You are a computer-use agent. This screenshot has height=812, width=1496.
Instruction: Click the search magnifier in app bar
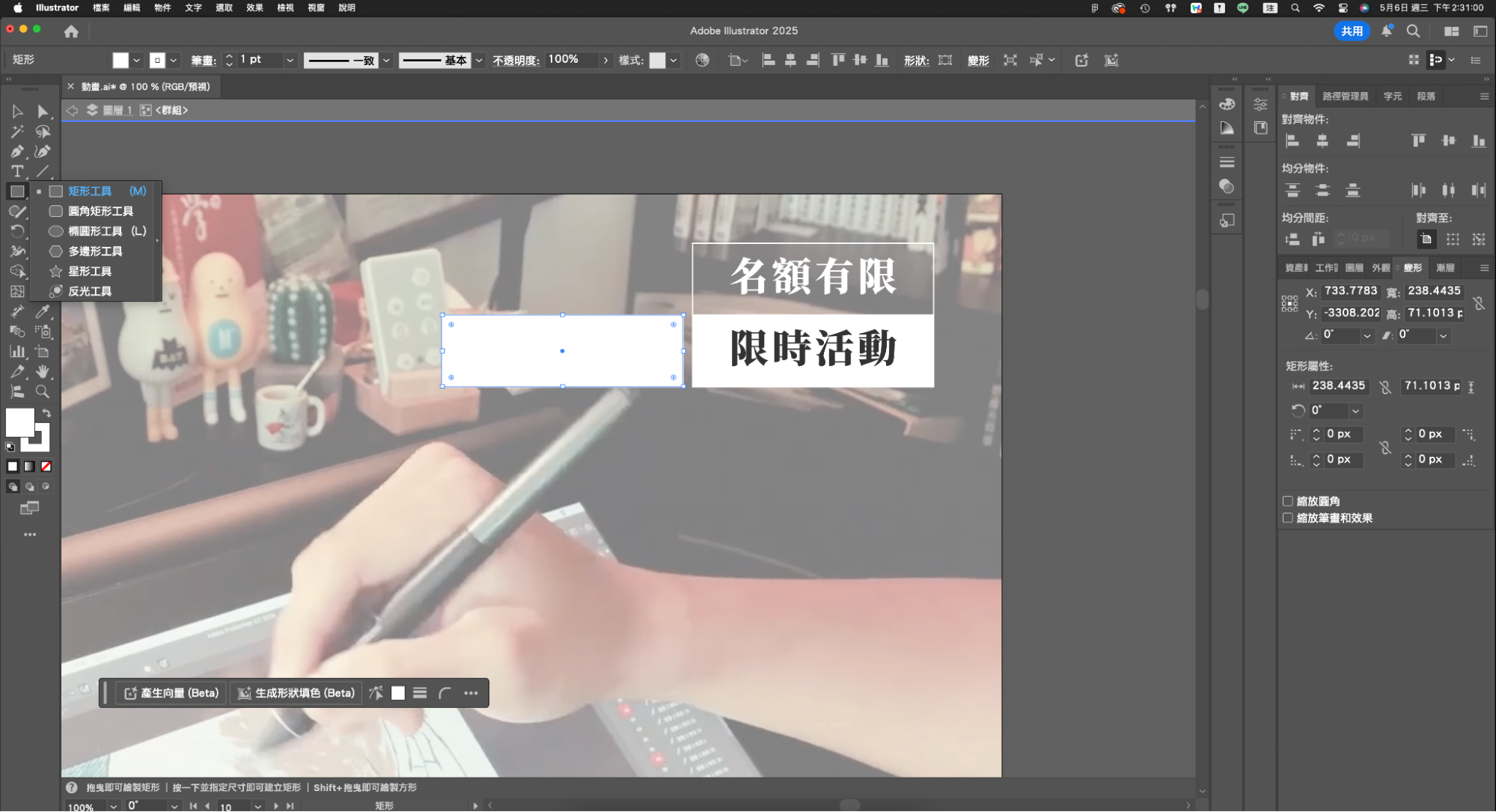1413,31
